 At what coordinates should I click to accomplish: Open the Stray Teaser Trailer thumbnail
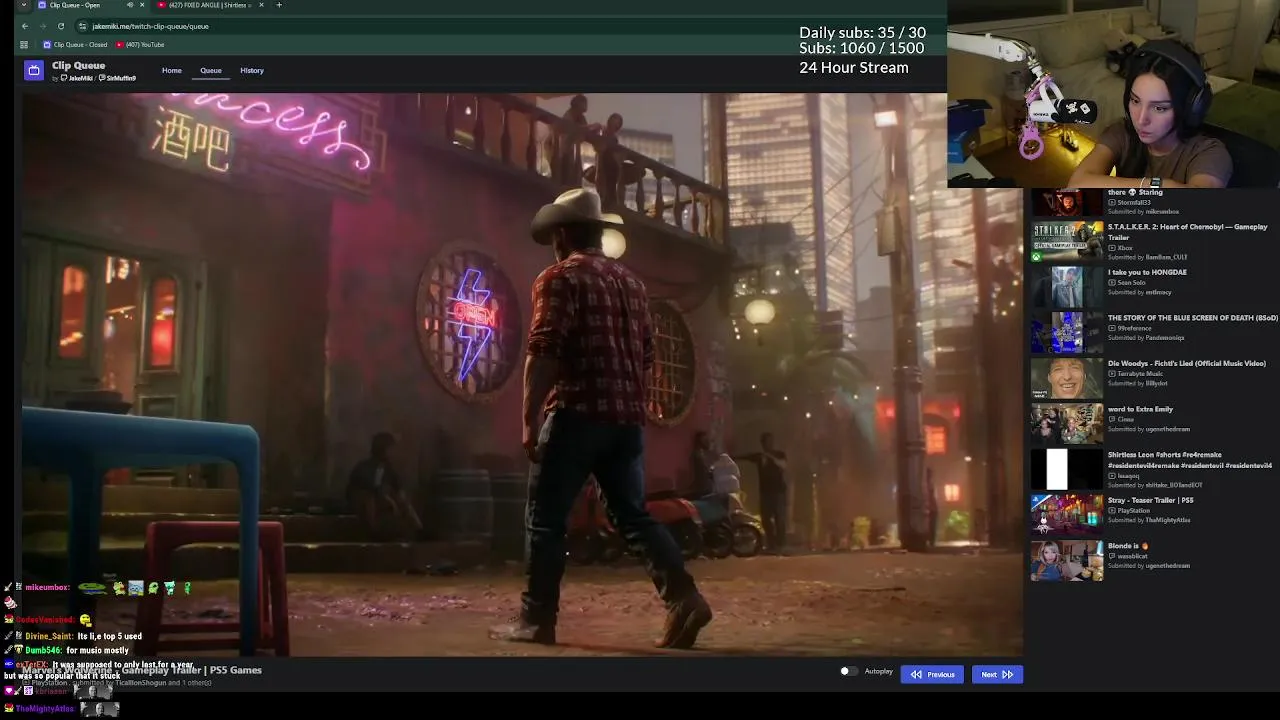(x=1067, y=515)
